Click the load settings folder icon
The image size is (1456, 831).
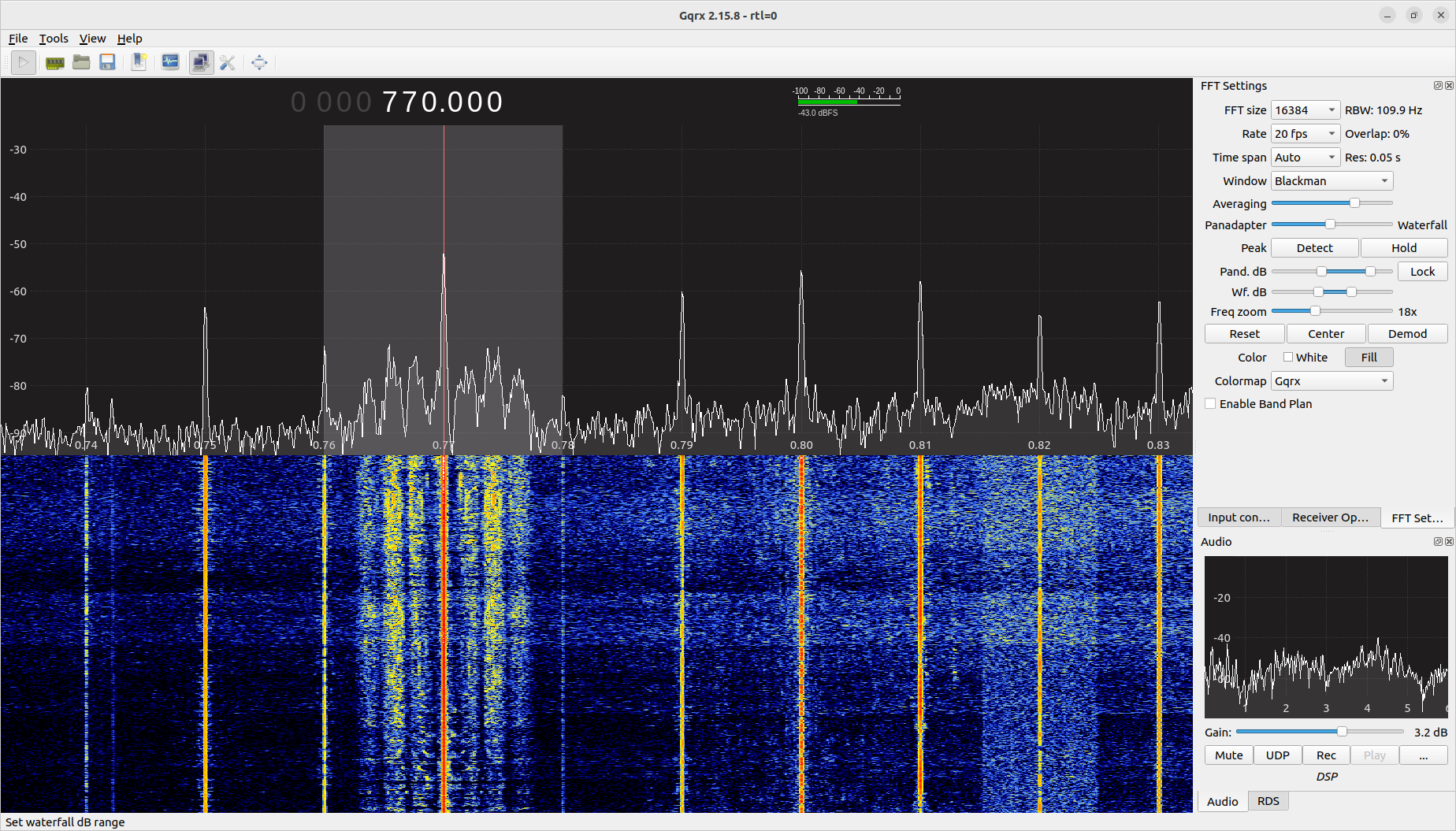coord(81,62)
